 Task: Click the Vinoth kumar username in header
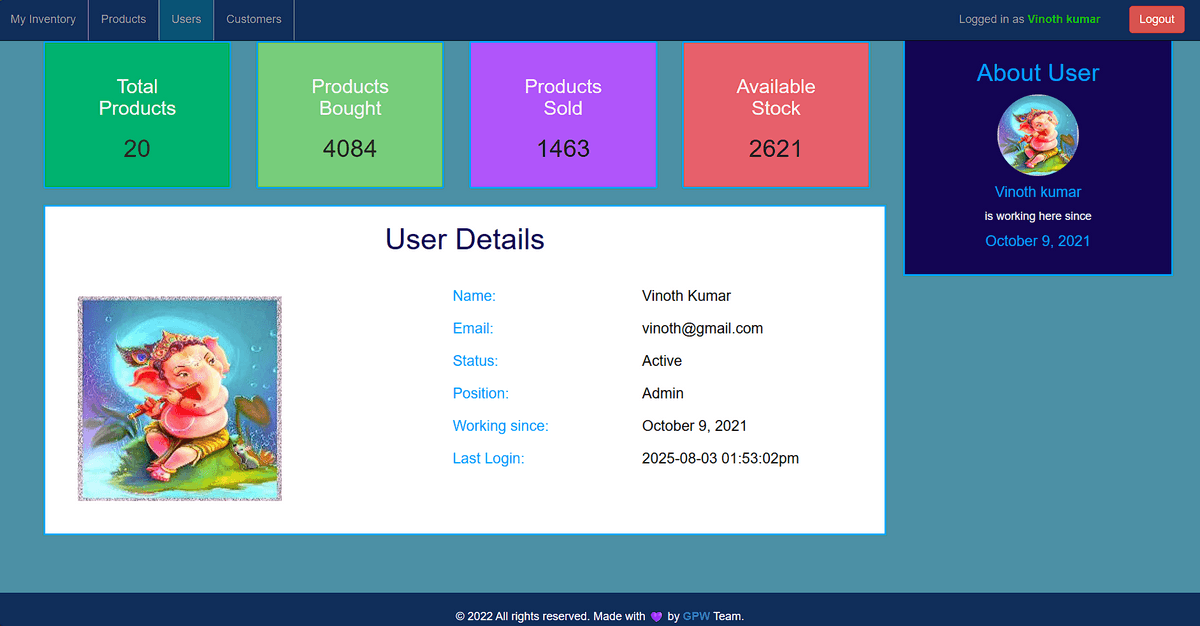click(x=1063, y=19)
